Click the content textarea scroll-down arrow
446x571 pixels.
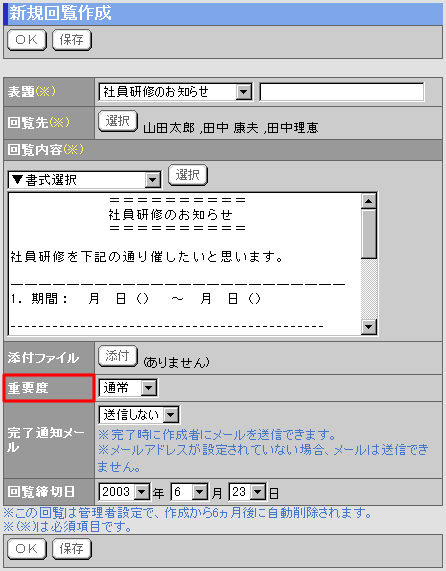pyautogui.click(x=369, y=327)
